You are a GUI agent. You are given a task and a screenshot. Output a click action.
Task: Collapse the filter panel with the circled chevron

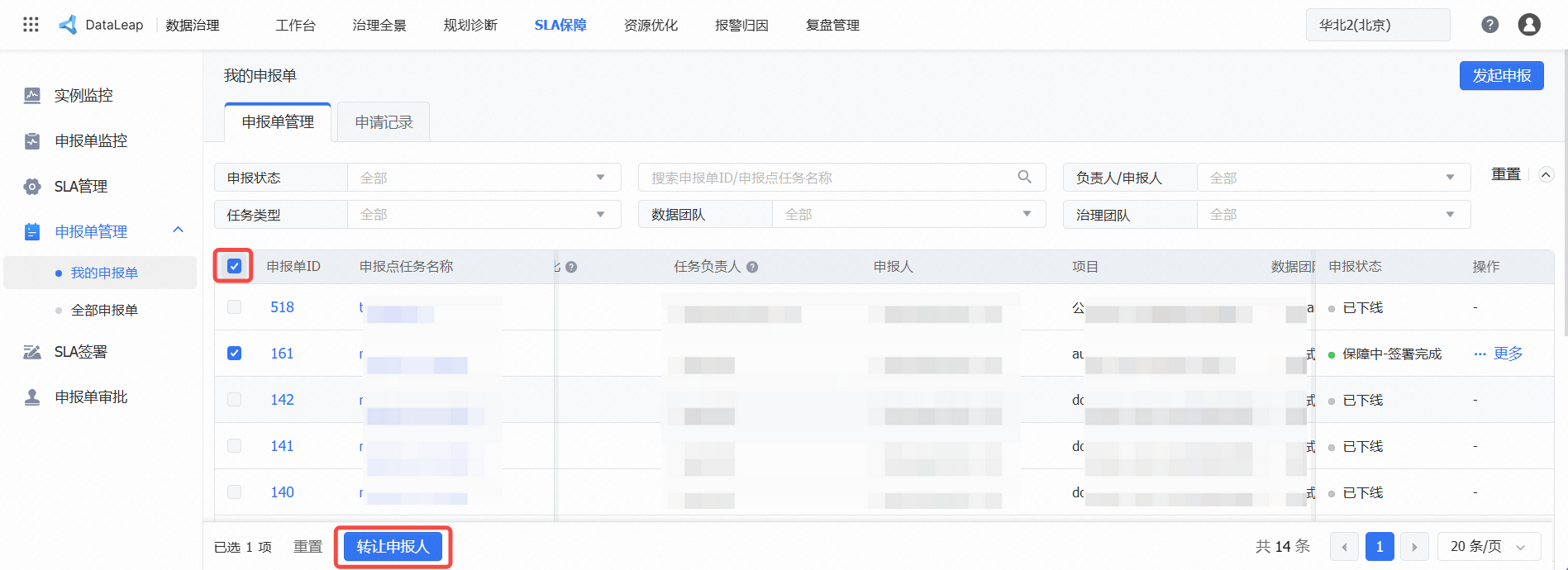[1546, 175]
